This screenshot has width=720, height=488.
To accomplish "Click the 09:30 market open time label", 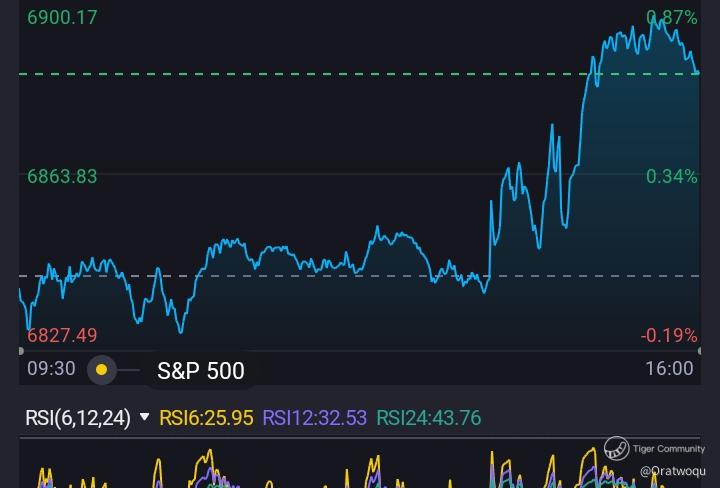I will click(x=51, y=369).
